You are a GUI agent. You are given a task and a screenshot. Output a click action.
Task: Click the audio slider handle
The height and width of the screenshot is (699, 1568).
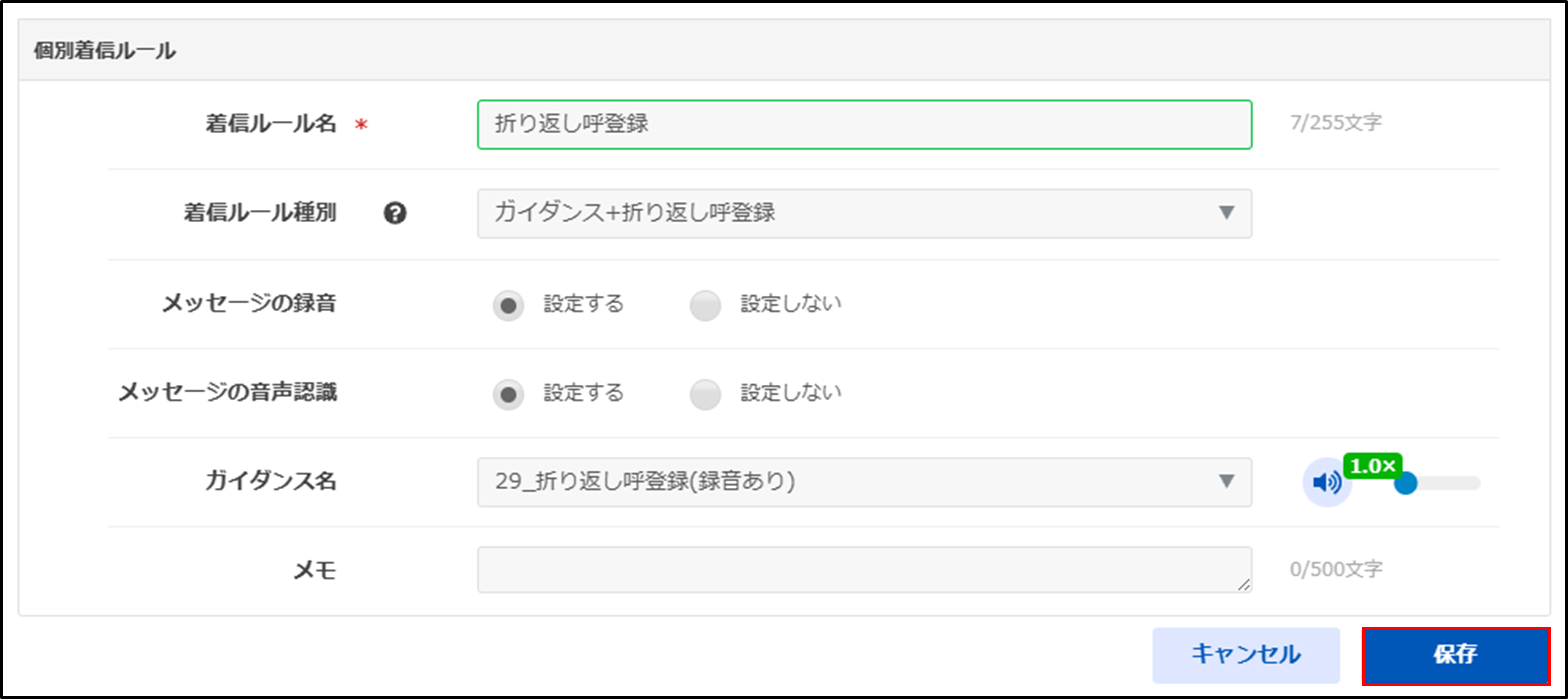tap(1406, 484)
